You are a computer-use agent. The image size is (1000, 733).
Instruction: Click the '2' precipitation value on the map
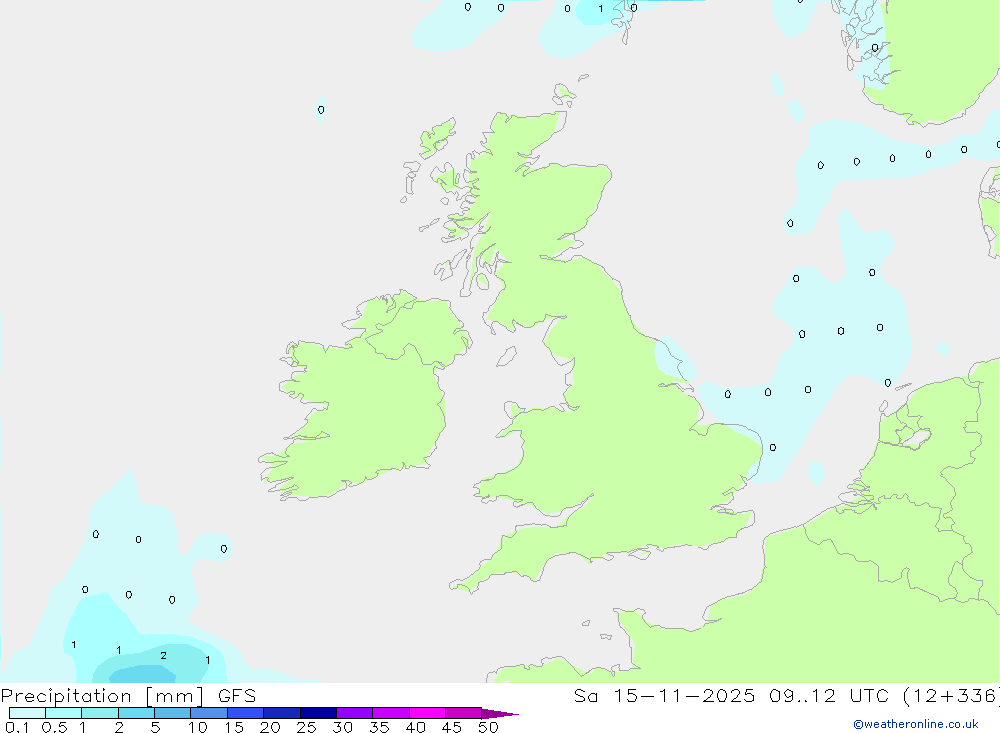click(163, 656)
